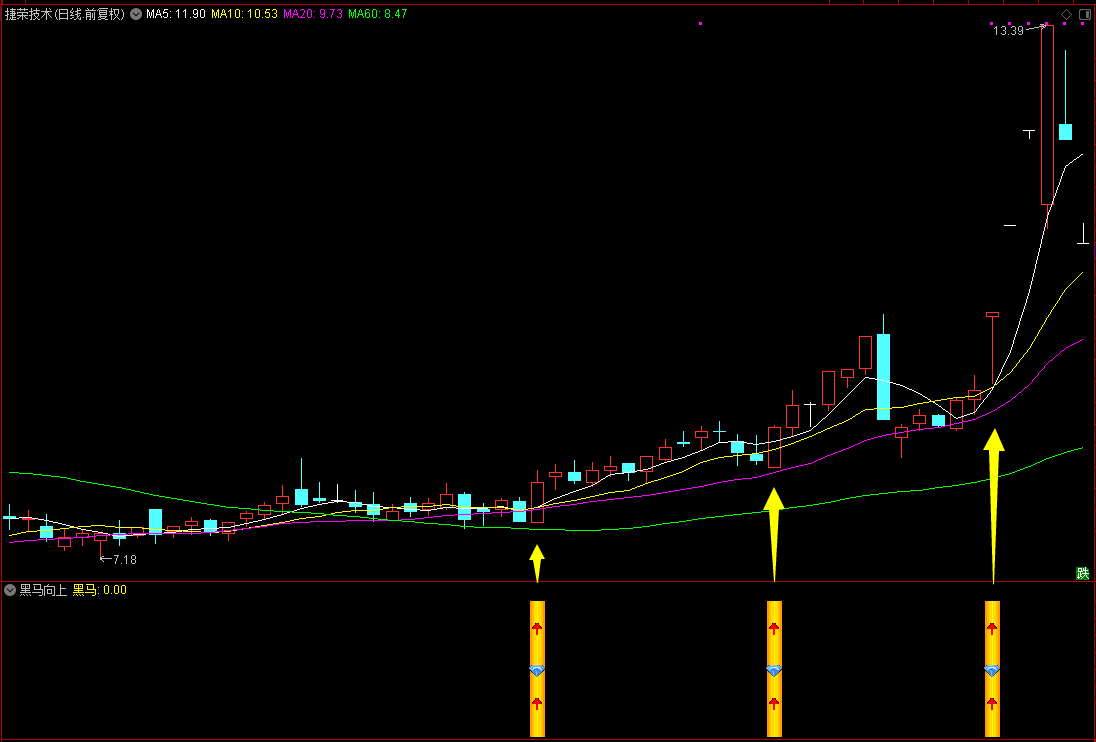Click the MA60: 8.47 green label

click(377, 14)
